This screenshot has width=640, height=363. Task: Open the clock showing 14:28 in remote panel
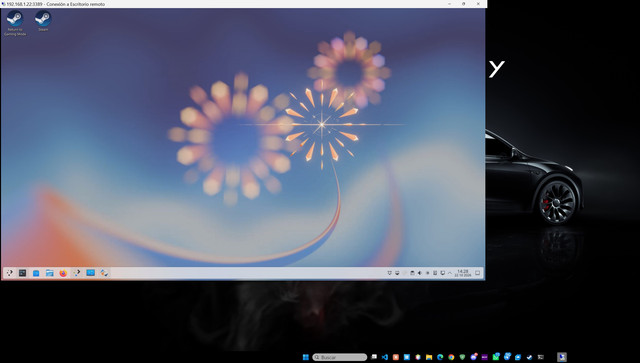463,273
